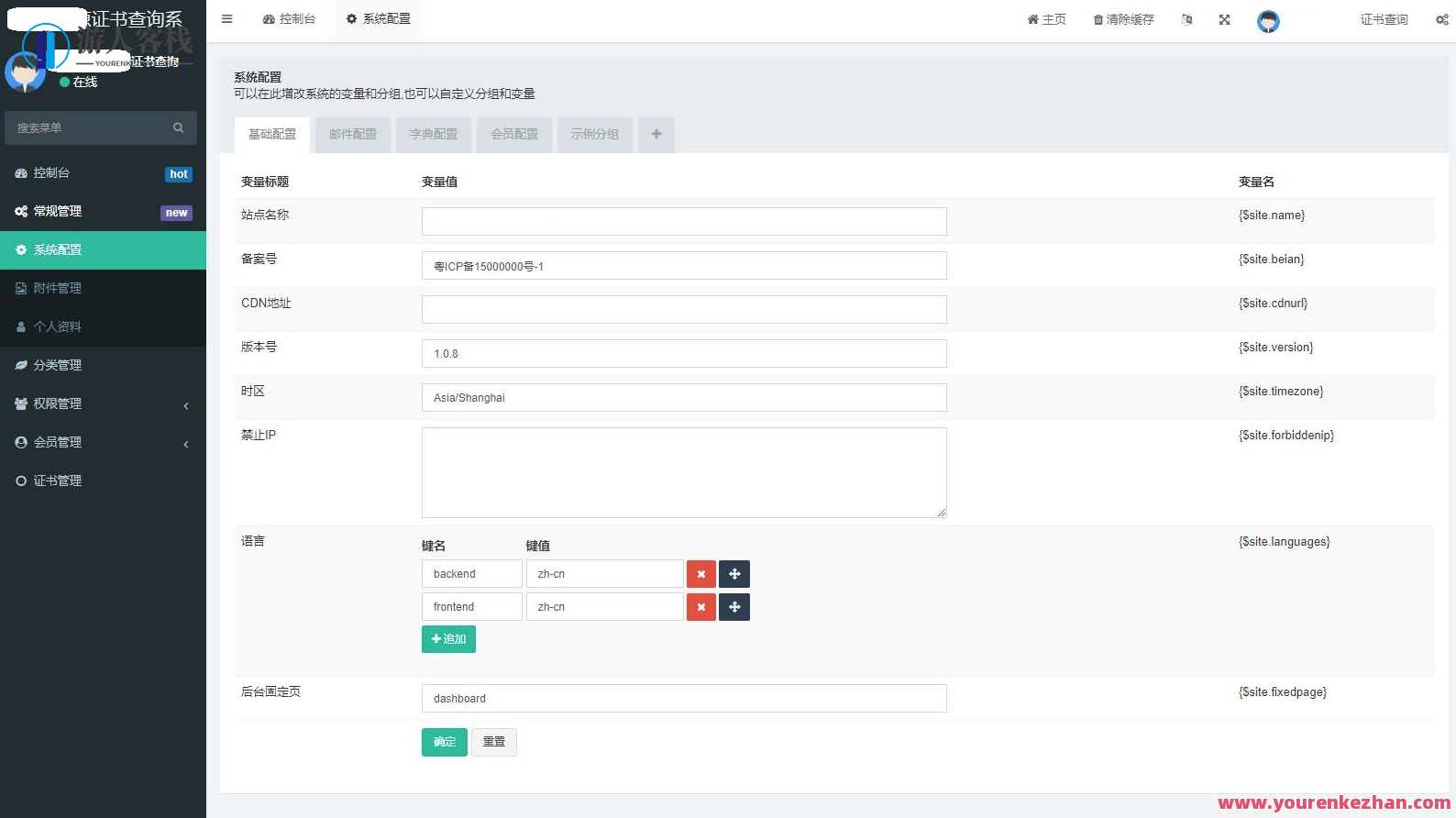
Task: Click the fullscreen expand icon in header
Action: 1224,19
